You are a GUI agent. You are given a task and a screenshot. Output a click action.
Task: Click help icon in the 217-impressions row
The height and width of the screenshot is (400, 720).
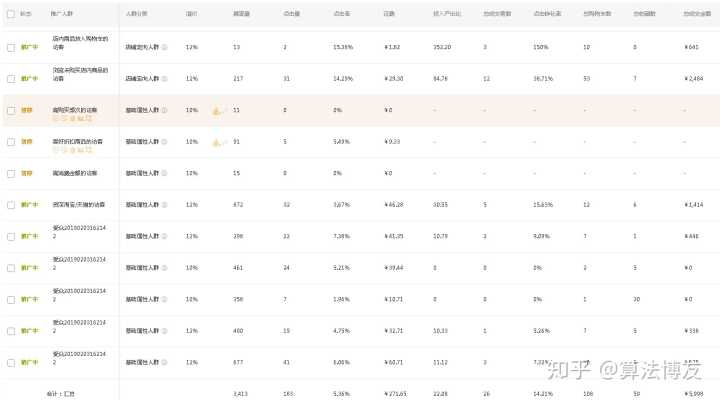(165, 78)
